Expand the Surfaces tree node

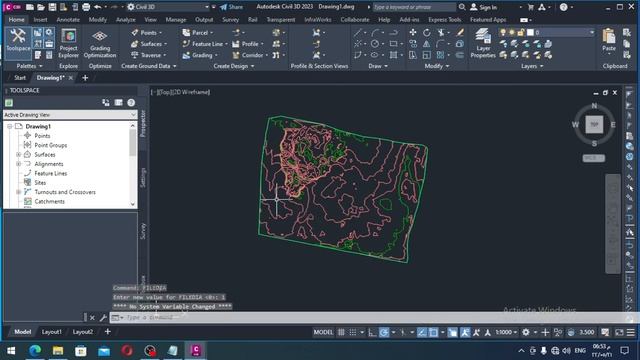tap(18, 155)
